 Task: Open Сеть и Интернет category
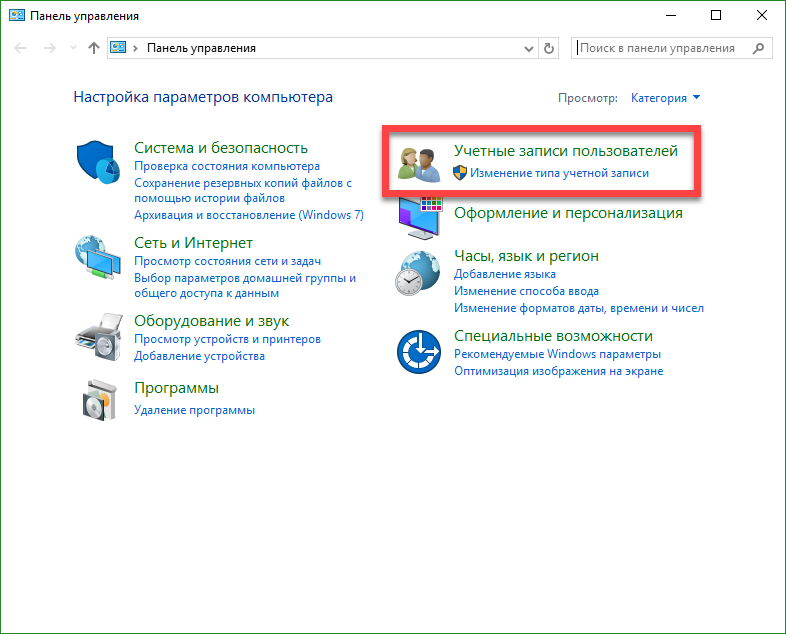193,243
